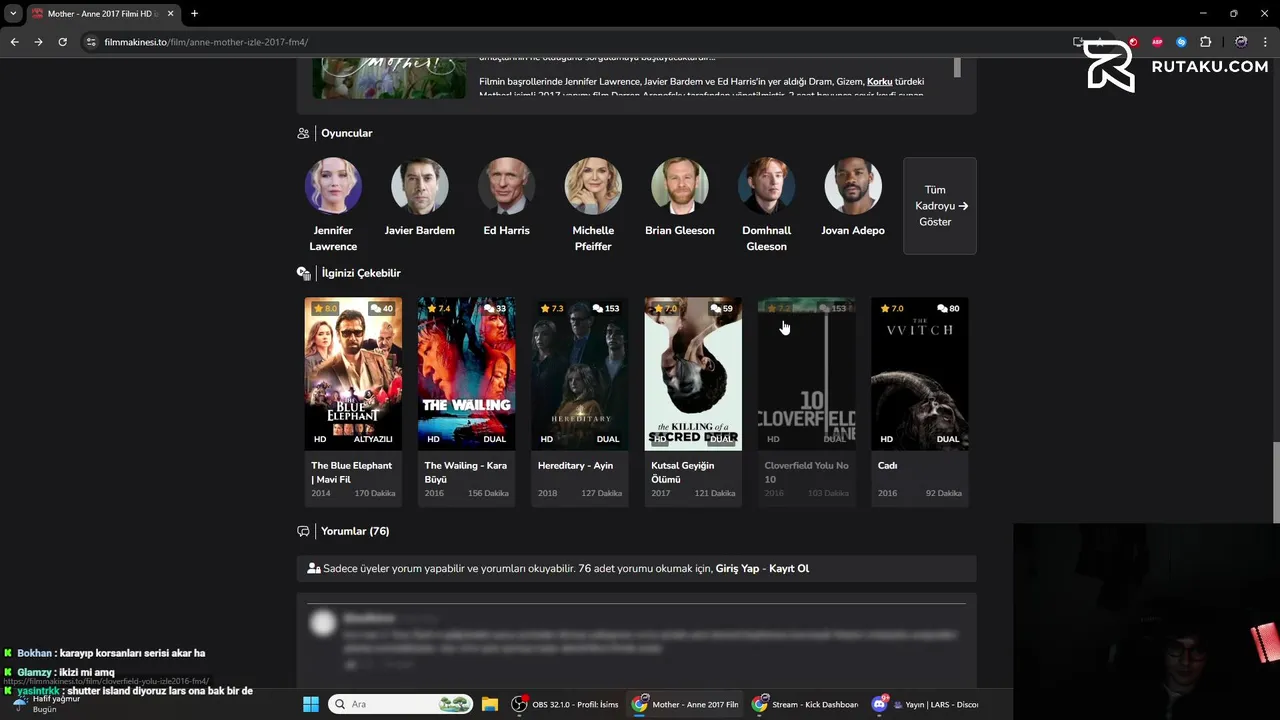Click Mother - Anne 2017 taskbar window
The image size is (1280, 720).
(686, 704)
